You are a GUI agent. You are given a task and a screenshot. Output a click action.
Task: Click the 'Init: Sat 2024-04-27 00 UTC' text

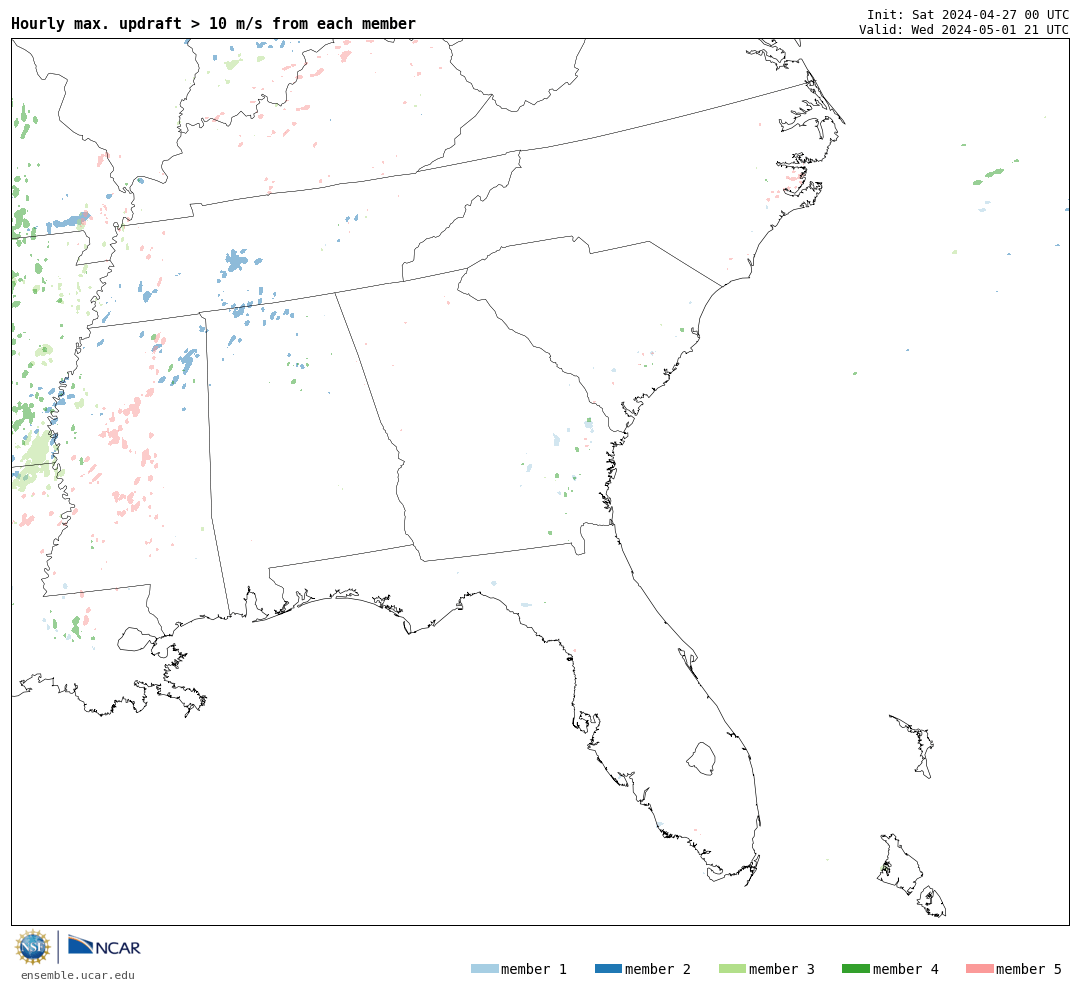pos(968,14)
